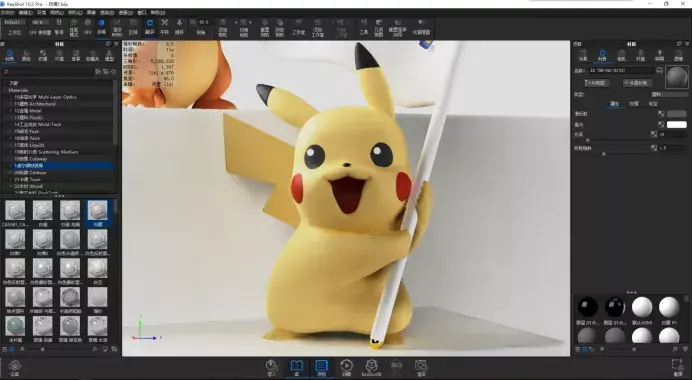This screenshot has width=693, height=380.
Task: Open the 帮助 (Help) menu
Action: (158, 13)
